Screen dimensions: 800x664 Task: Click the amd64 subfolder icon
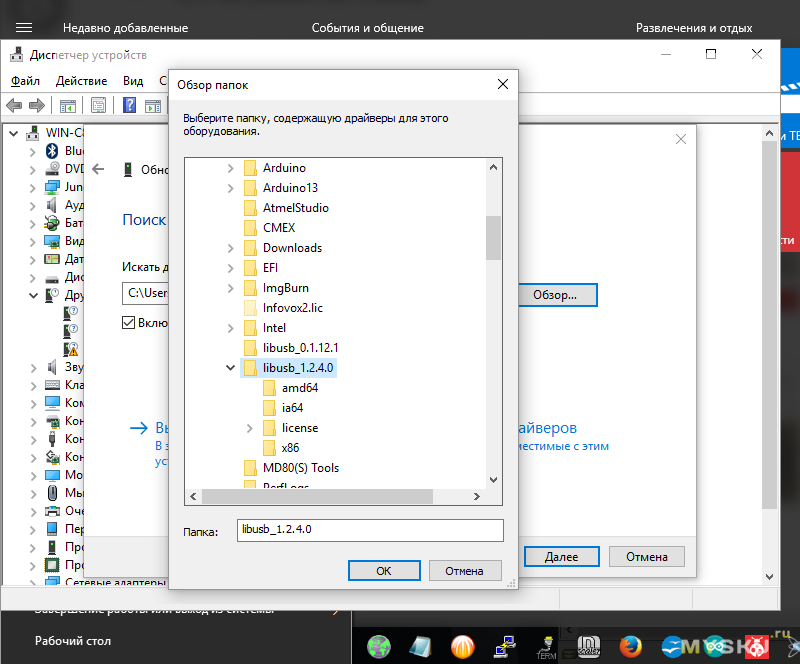269,388
